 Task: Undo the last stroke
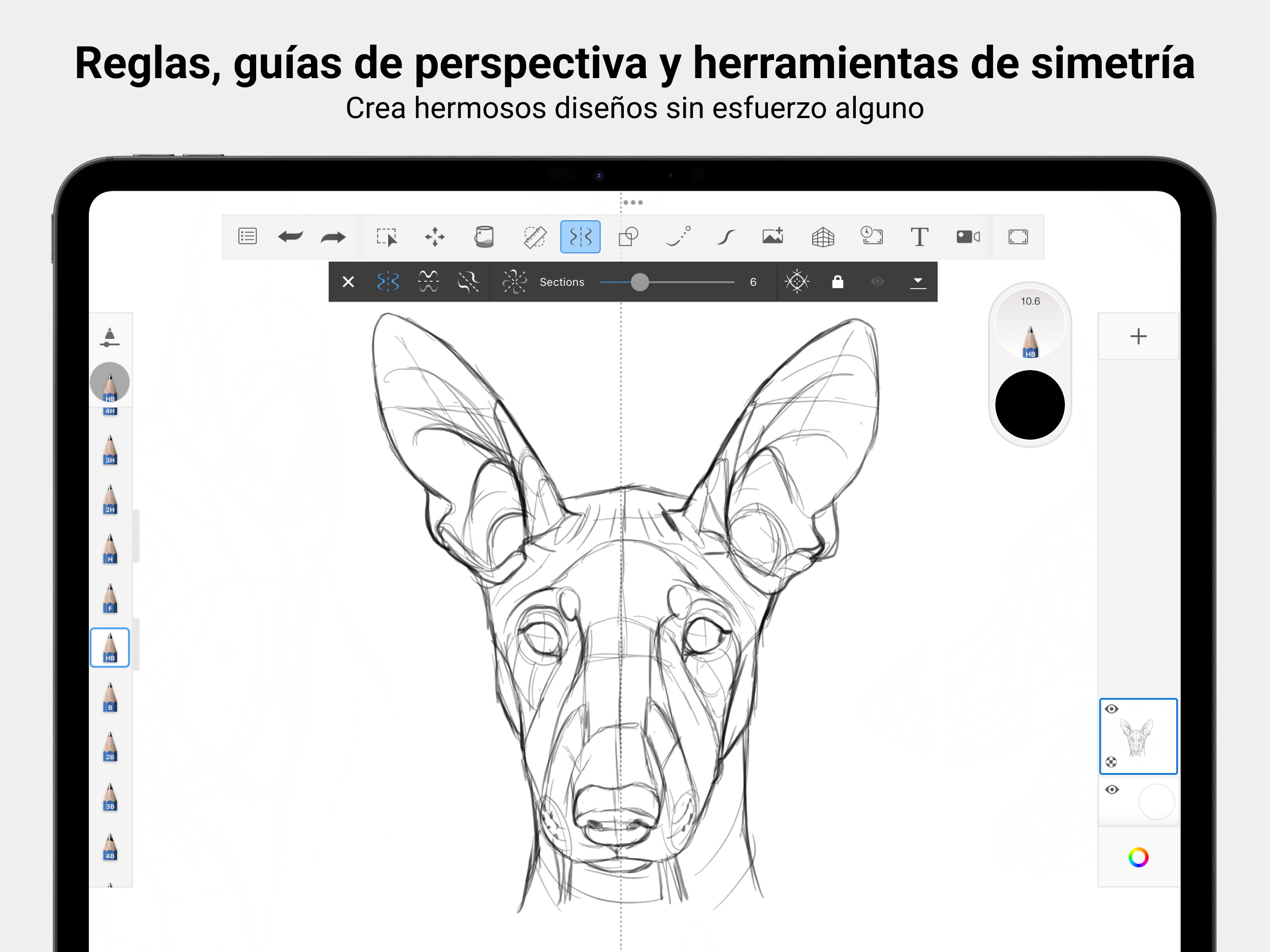click(291, 237)
